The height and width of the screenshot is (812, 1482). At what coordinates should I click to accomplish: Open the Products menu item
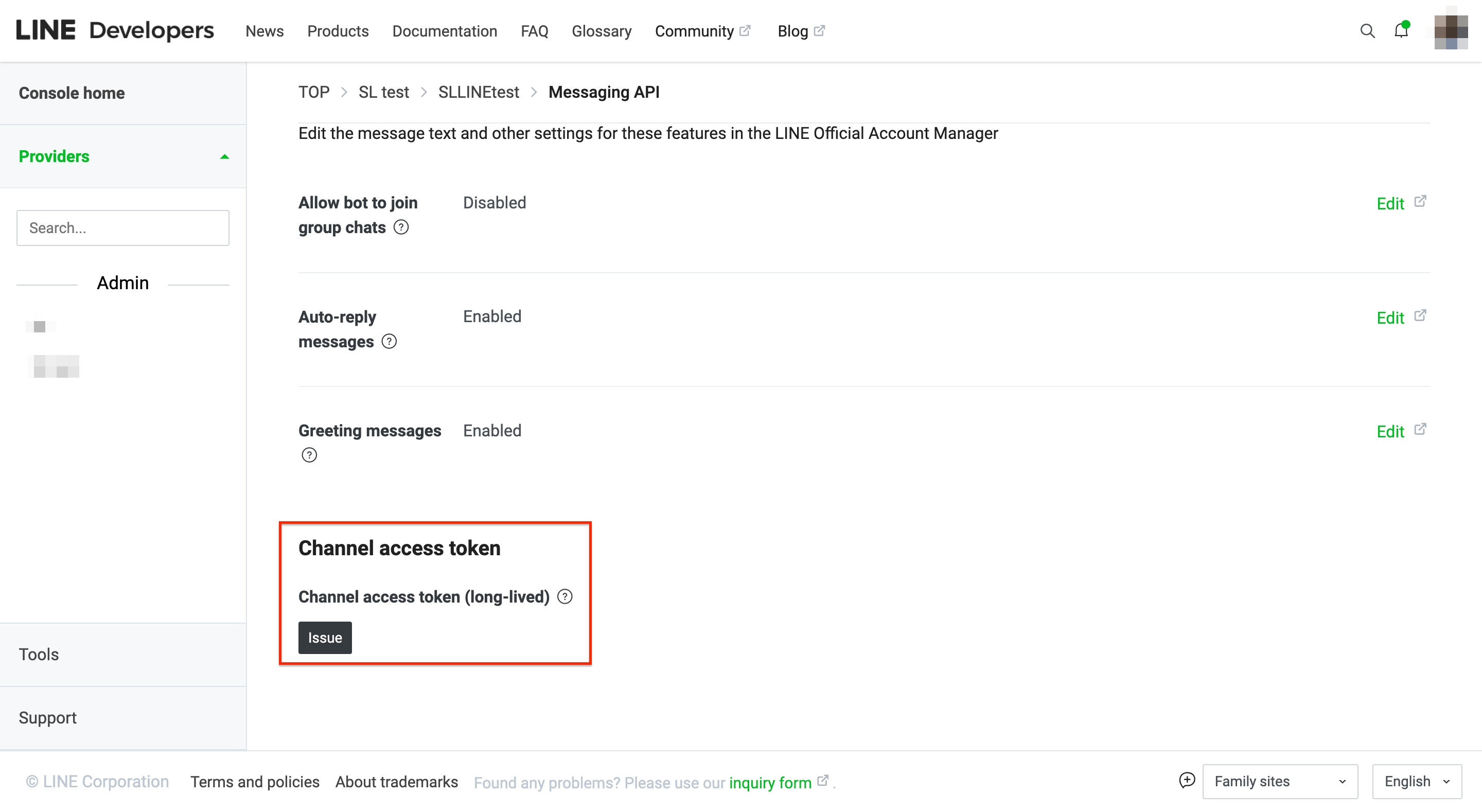tap(338, 31)
